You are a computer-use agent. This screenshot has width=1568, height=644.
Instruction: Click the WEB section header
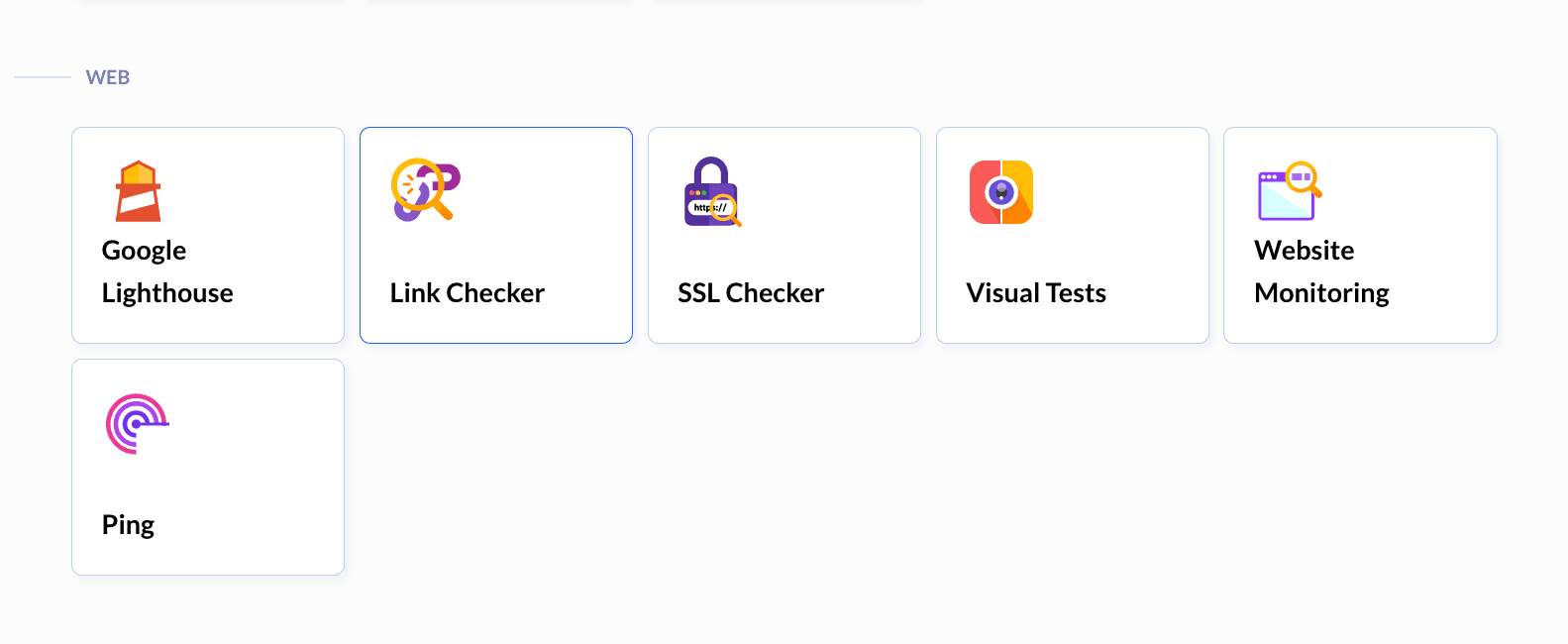tap(108, 76)
